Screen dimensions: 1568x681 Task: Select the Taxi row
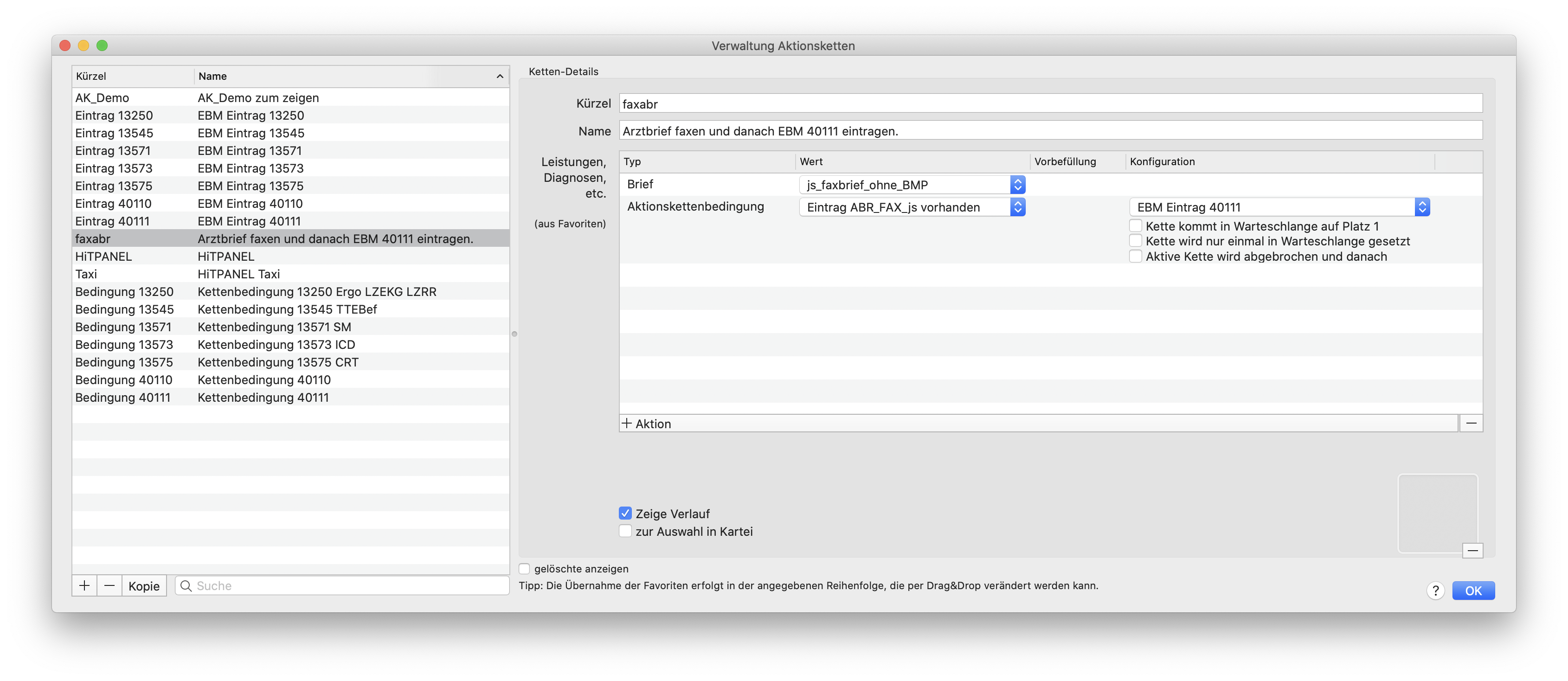click(291, 274)
